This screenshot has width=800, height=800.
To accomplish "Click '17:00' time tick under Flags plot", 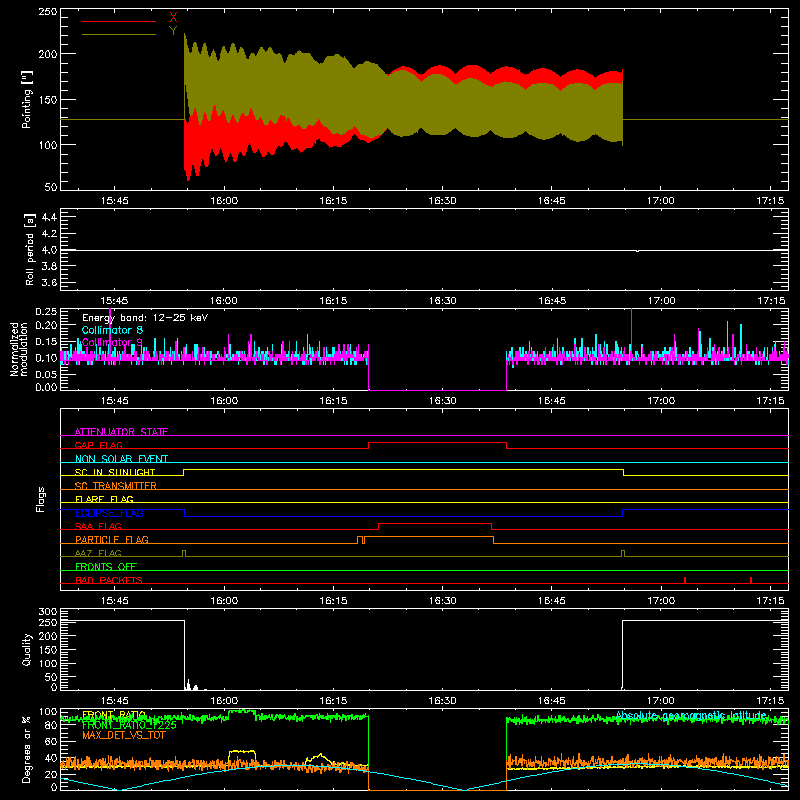I will [661, 601].
